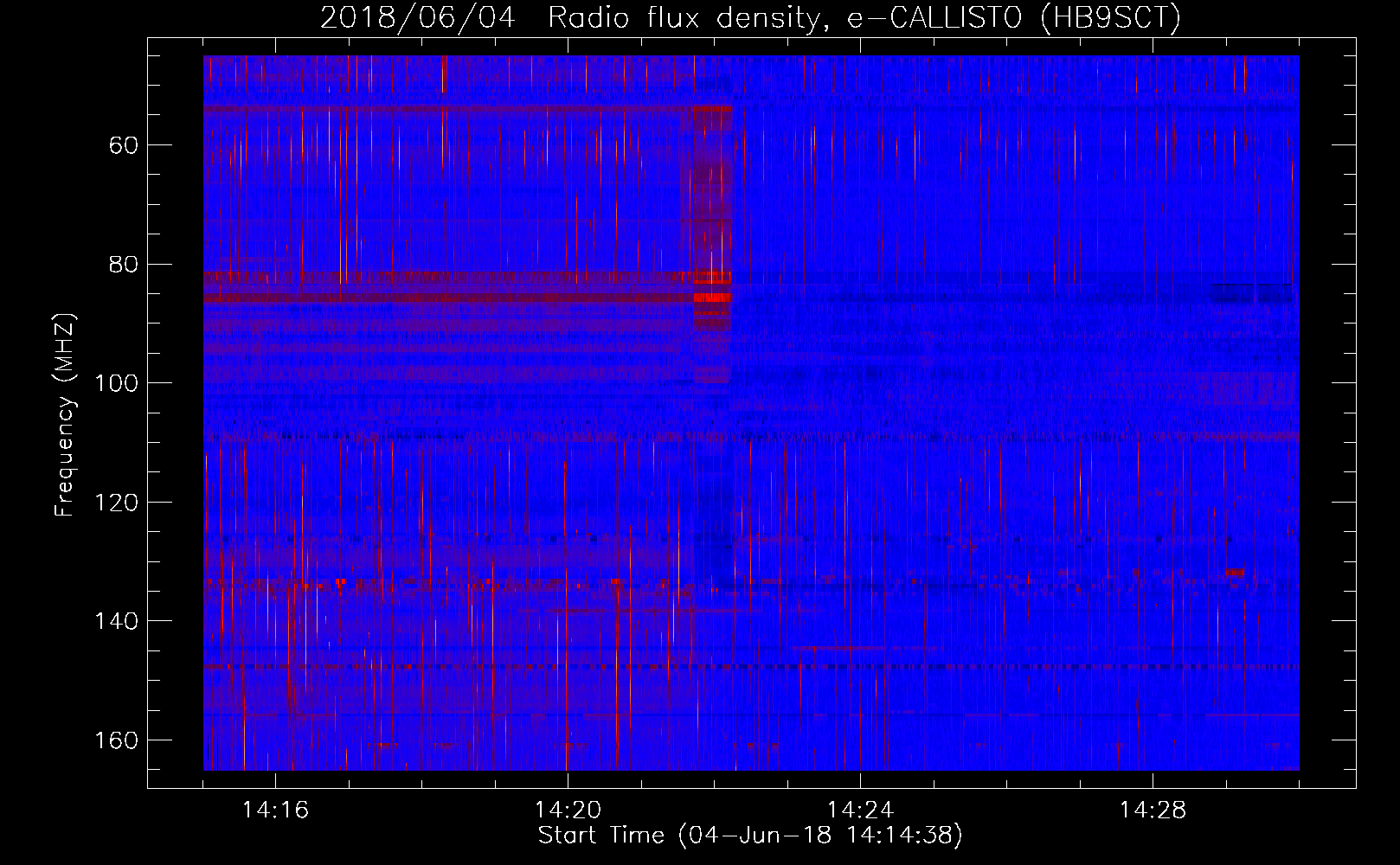This screenshot has width=1400, height=865.
Task: Click the "Frequency (MHZ)" axis label
Action: (x=65, y=414)
